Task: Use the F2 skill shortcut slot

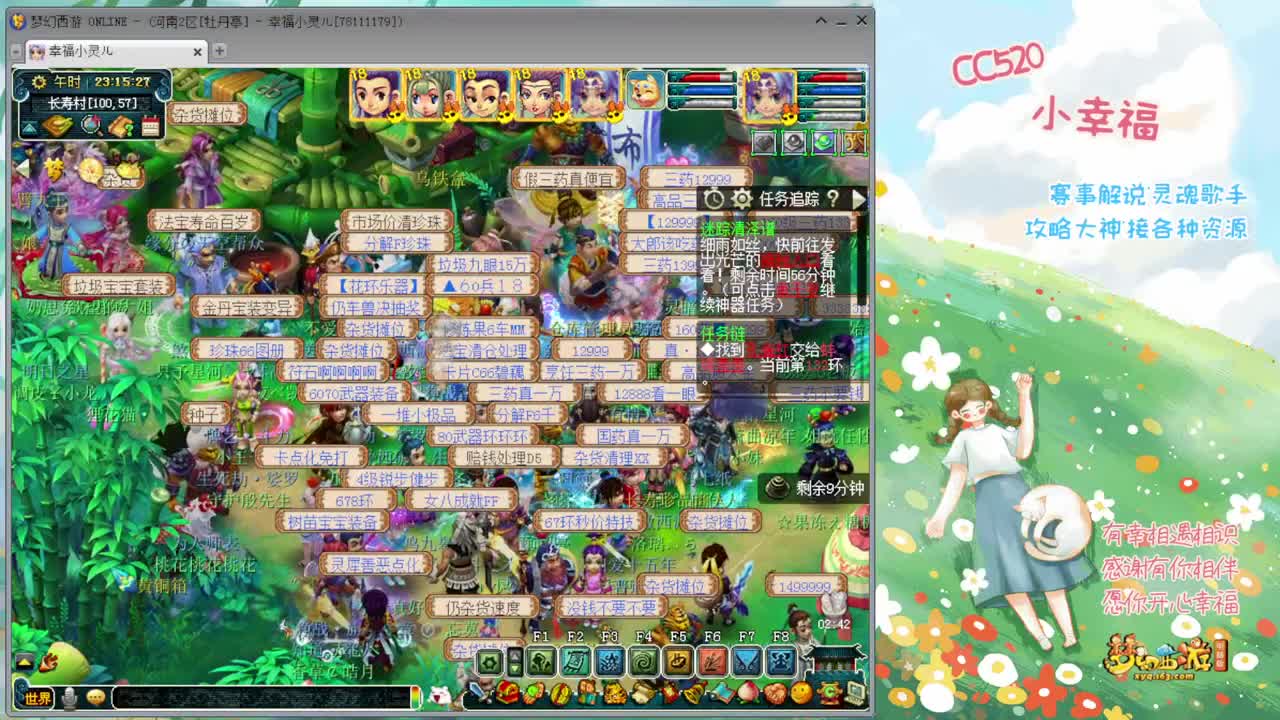Action: click(x=575, y=661)
